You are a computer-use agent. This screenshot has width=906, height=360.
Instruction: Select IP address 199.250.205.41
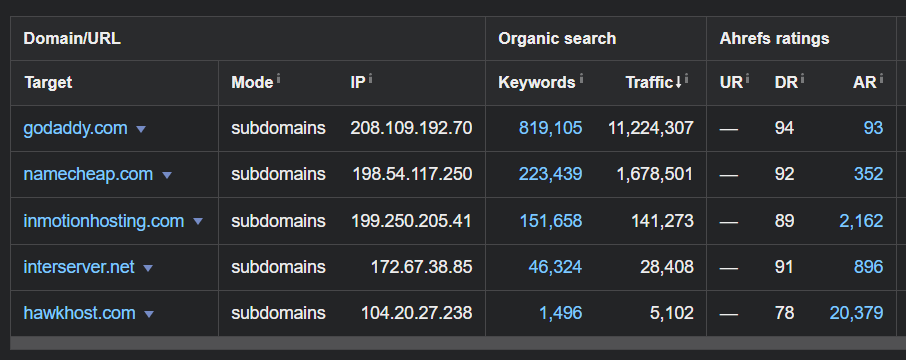411,221
